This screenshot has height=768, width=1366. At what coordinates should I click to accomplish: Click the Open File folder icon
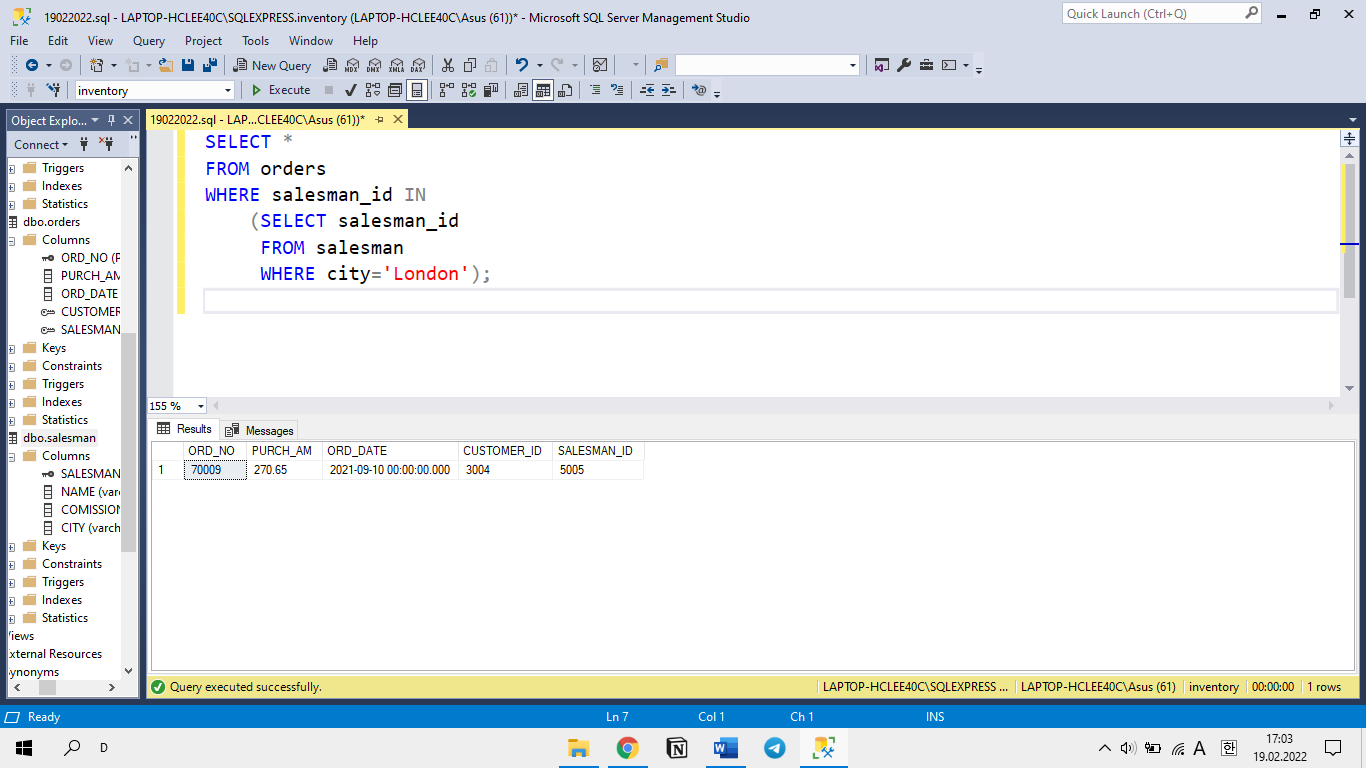tap(165, 65)
